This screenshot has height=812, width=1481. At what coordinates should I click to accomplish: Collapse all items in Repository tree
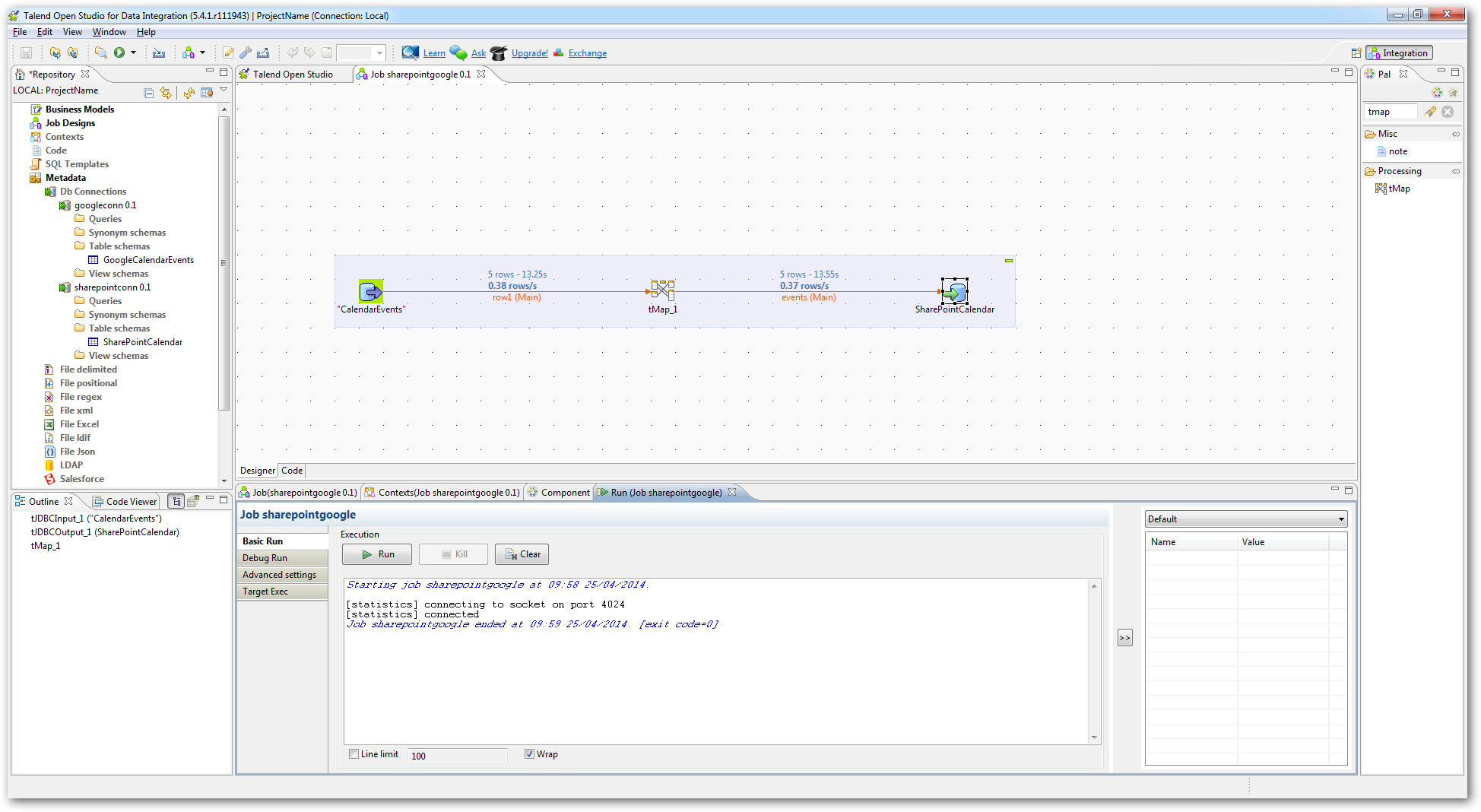tap(149, 93)
